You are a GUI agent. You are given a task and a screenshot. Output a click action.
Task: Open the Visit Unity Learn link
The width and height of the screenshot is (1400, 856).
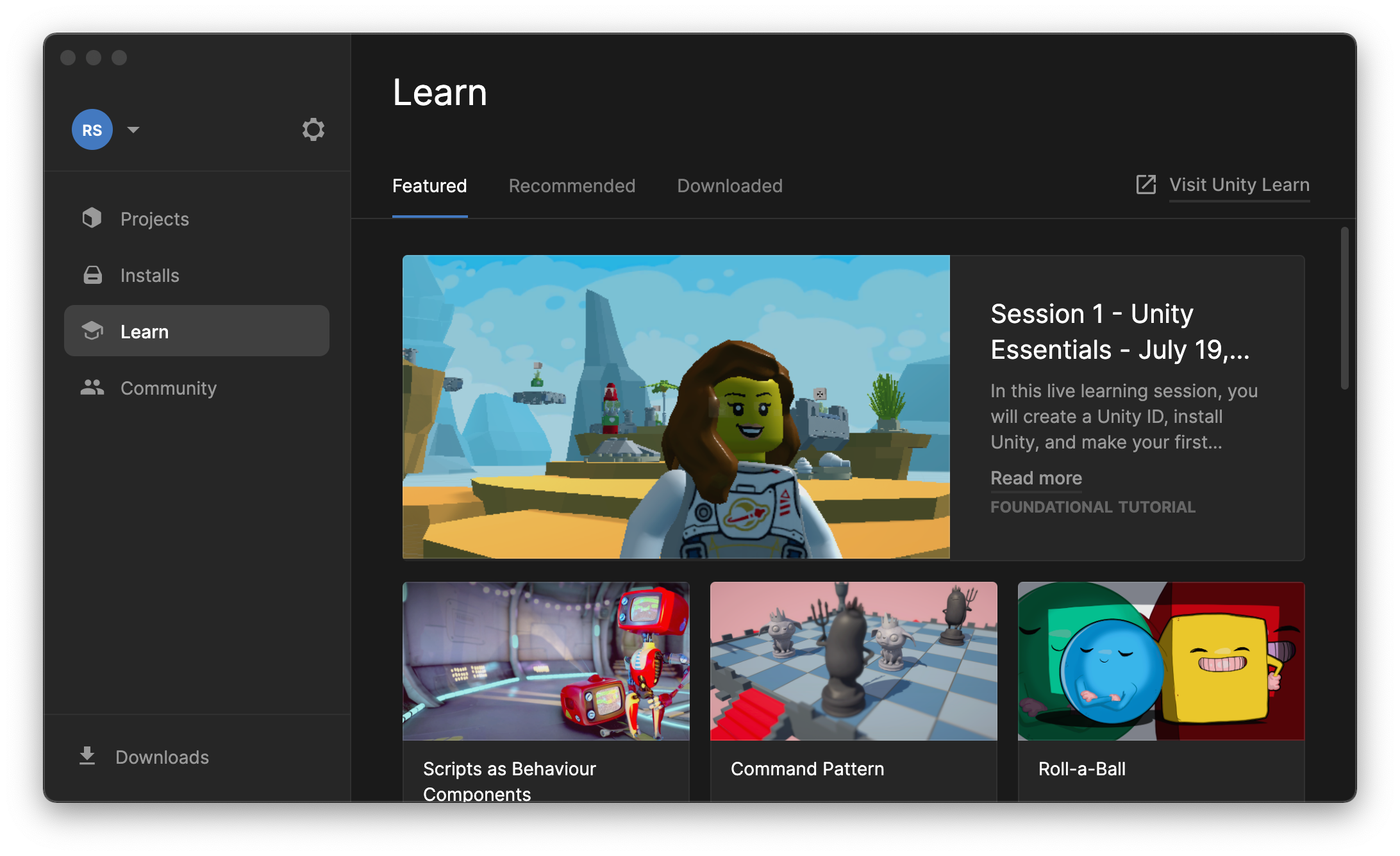(x=1239, y=185)
